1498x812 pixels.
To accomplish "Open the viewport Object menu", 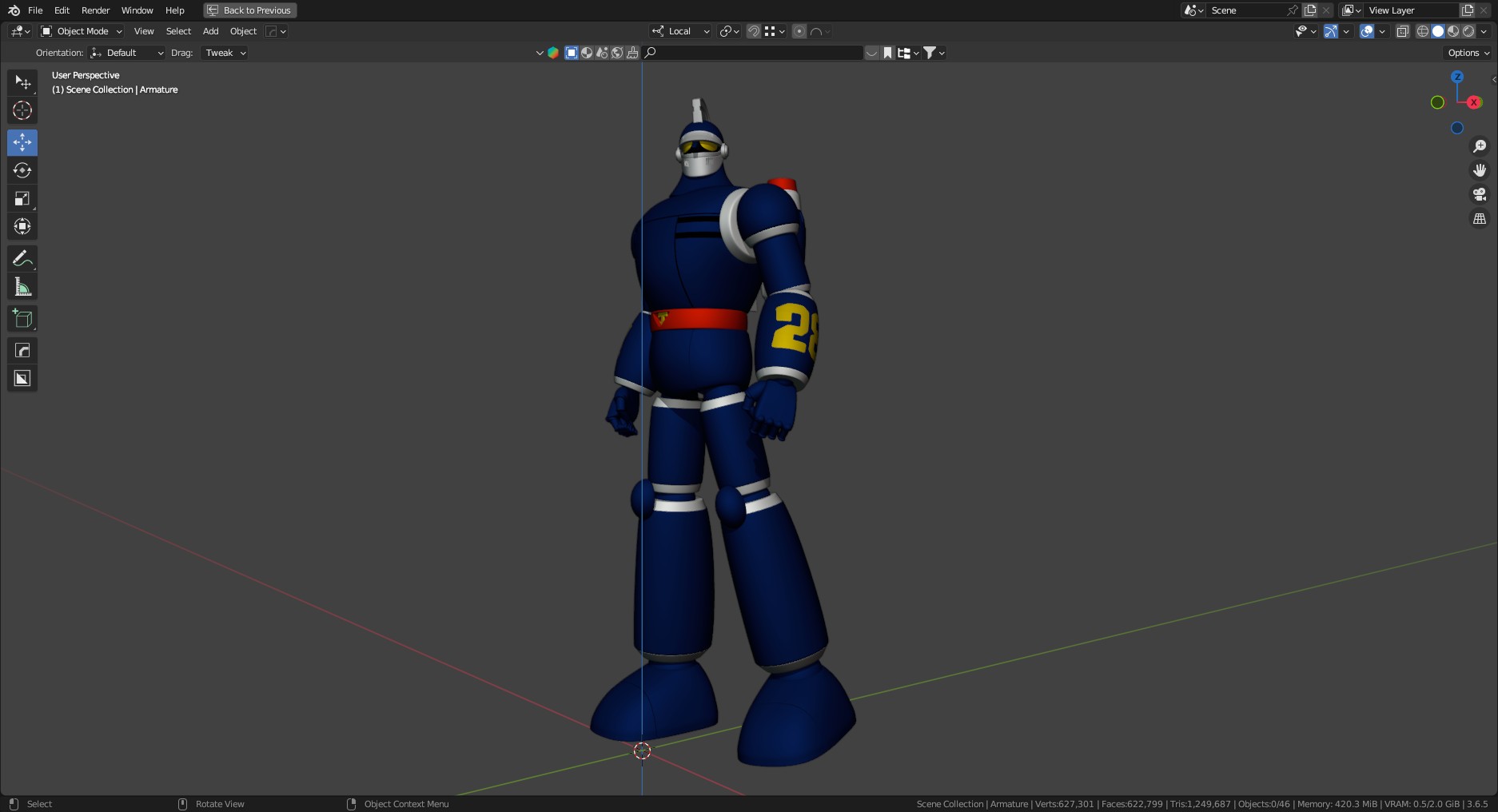I will click(243, 31).
